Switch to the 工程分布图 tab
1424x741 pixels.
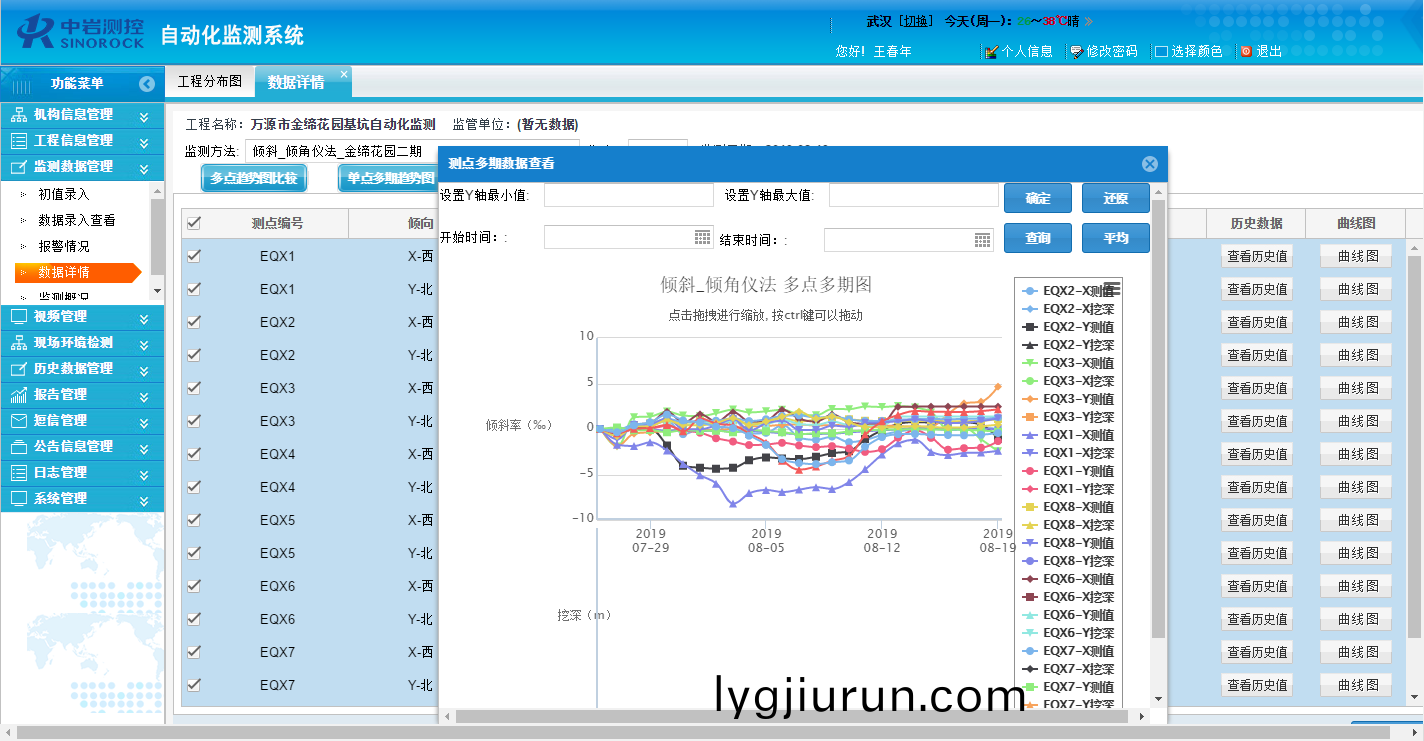[x=209, y=82]
